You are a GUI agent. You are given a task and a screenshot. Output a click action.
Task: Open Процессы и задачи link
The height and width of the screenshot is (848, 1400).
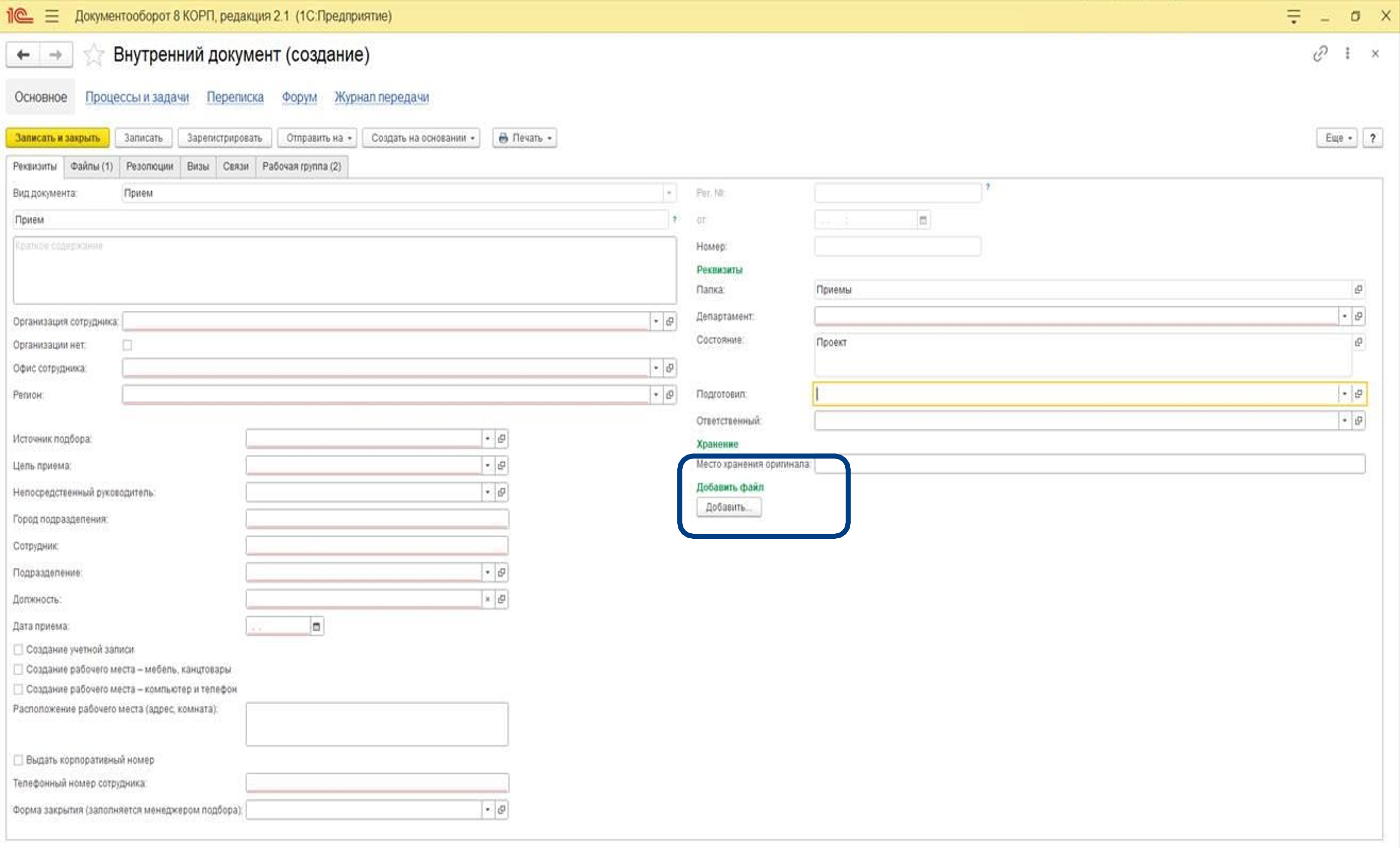tap(137, 97)
